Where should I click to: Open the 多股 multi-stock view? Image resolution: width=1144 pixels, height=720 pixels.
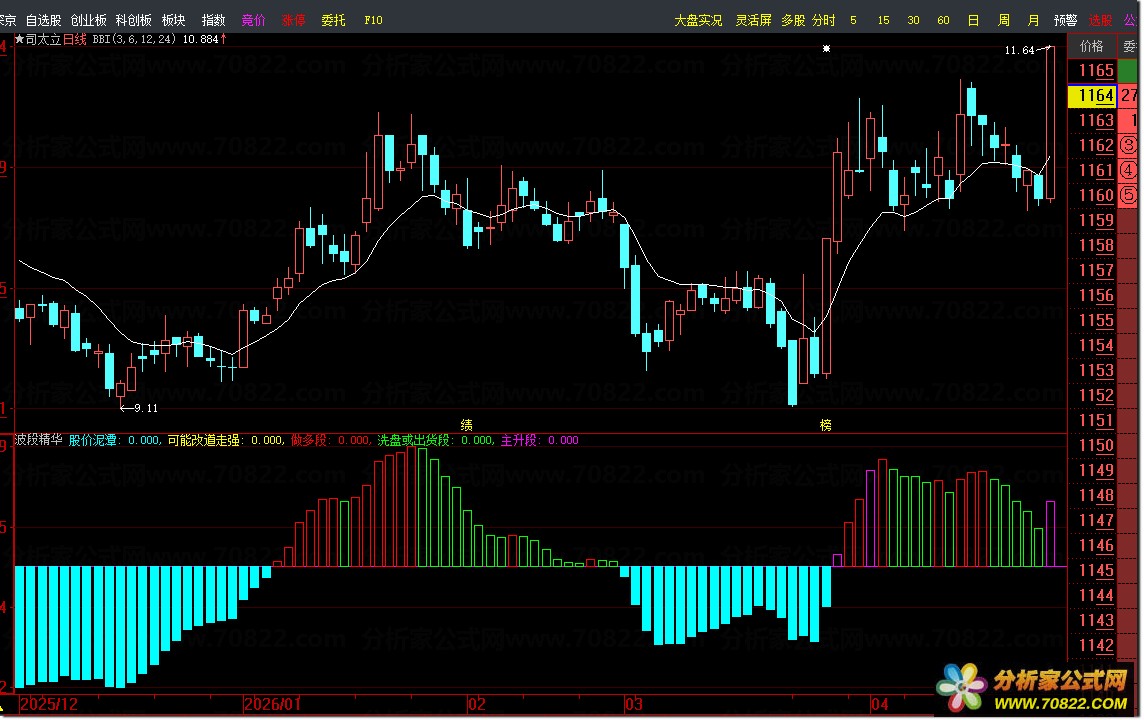tap(793, 20)
